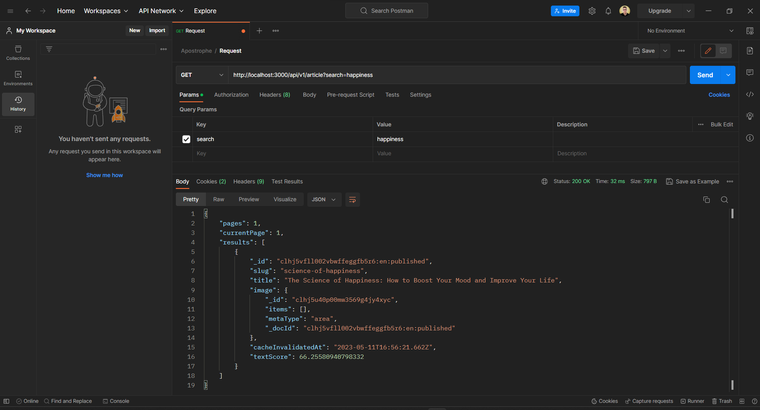The height and width of the screenshot is (410, 760).
Task: Open the settings gear icon
Action: 592,11
